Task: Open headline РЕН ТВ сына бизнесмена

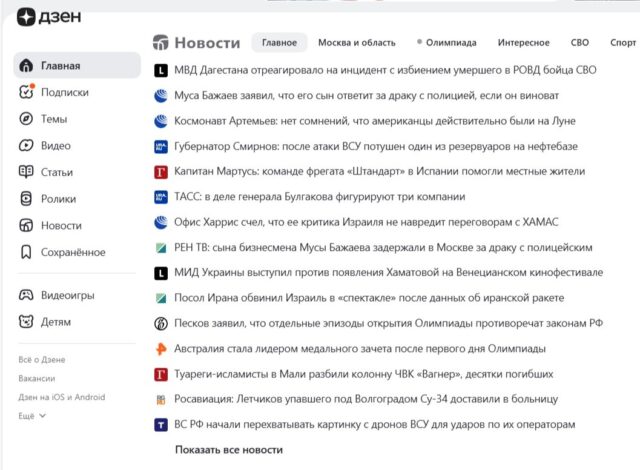Action: click(383, 247)
